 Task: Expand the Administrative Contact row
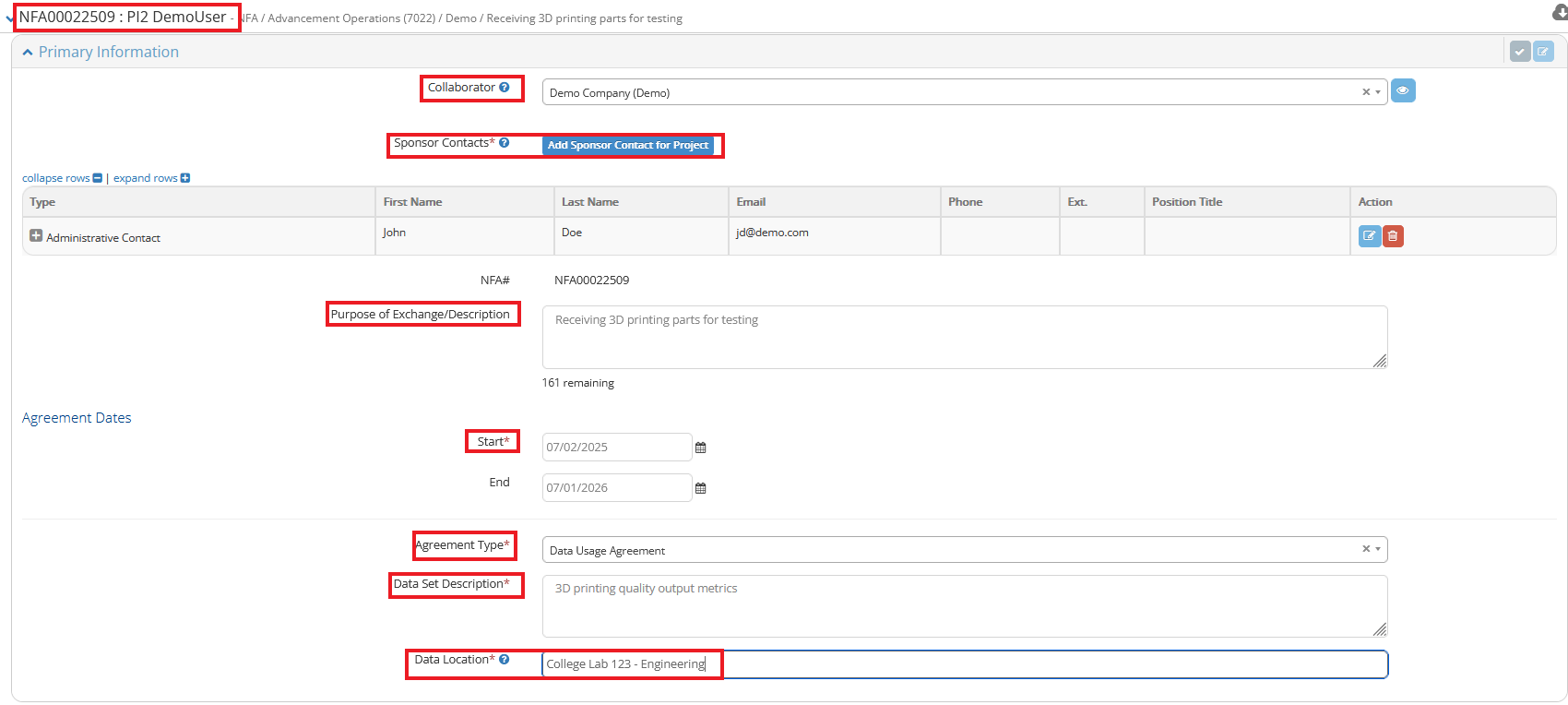coord(36,236)
